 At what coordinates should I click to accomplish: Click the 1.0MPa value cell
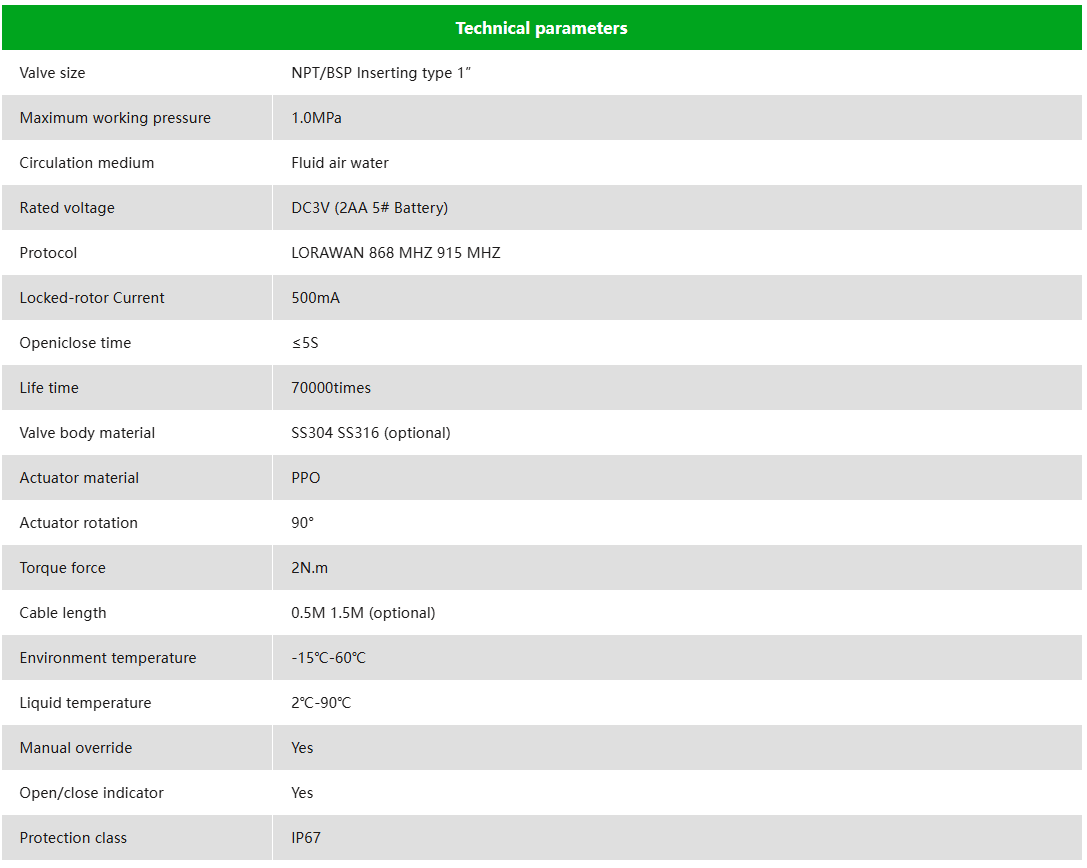[677, 118]
